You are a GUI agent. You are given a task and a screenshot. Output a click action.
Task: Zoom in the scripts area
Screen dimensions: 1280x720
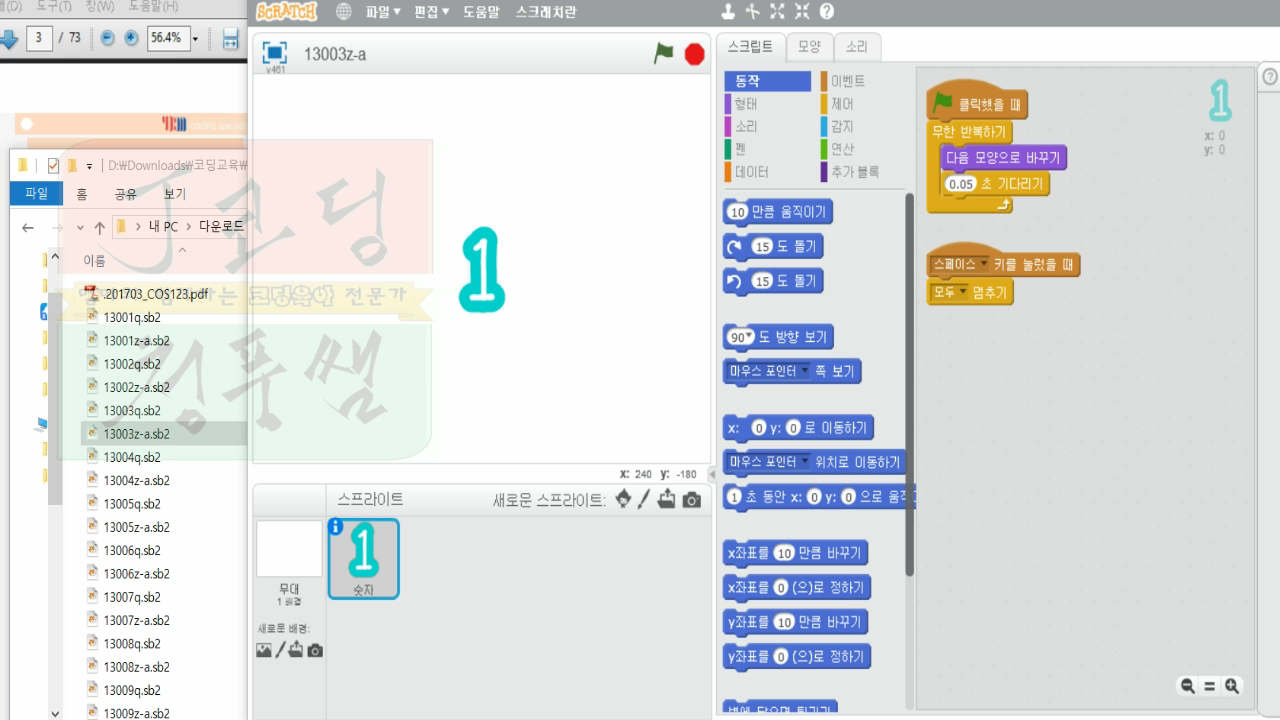tap(1232, 686)
